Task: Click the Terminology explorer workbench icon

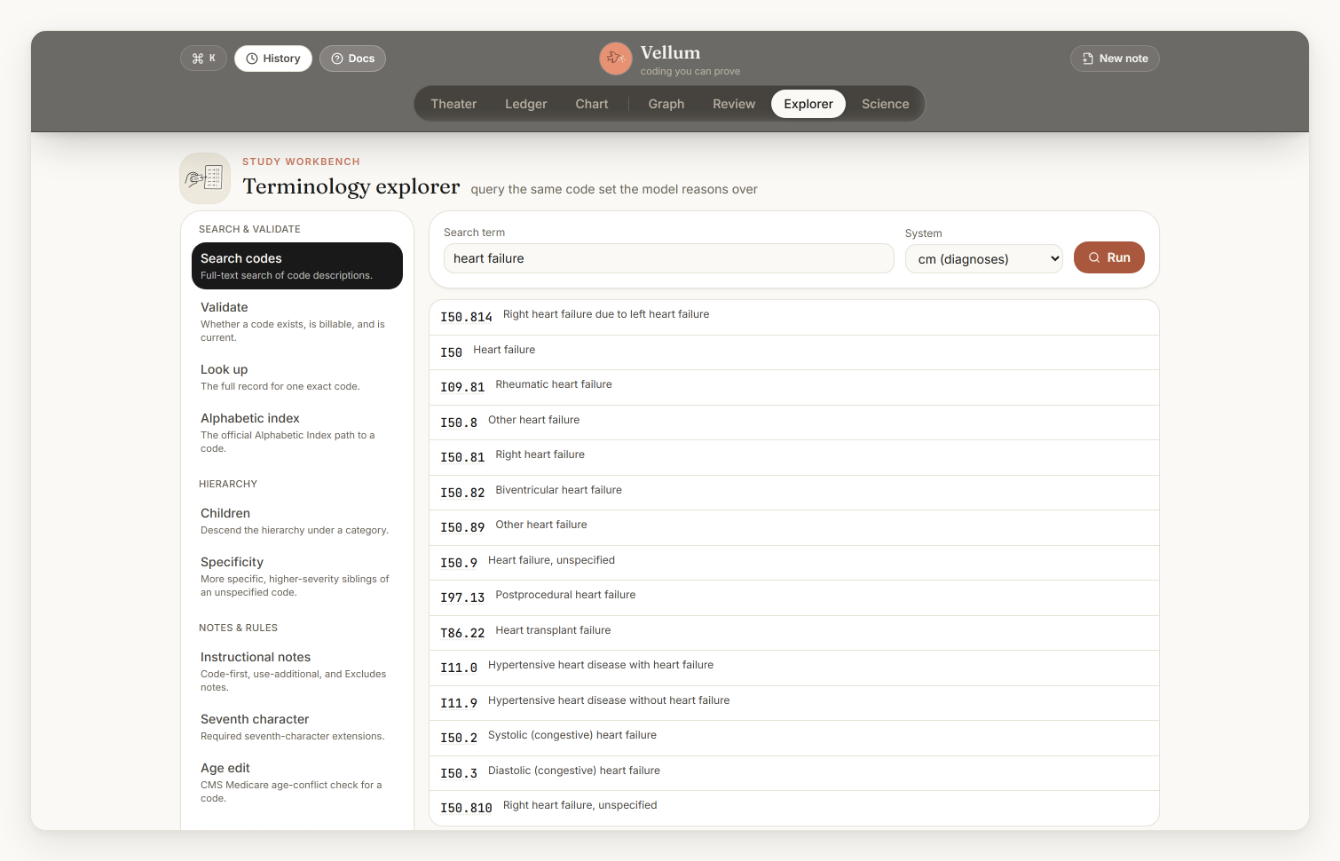Action: tap(205, 178)
